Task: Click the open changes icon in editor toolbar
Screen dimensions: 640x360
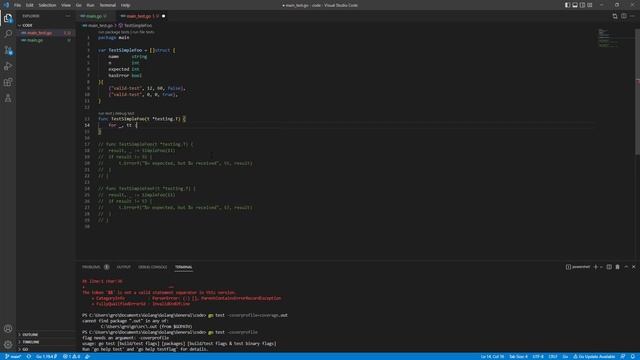Action: click(615, 16)
